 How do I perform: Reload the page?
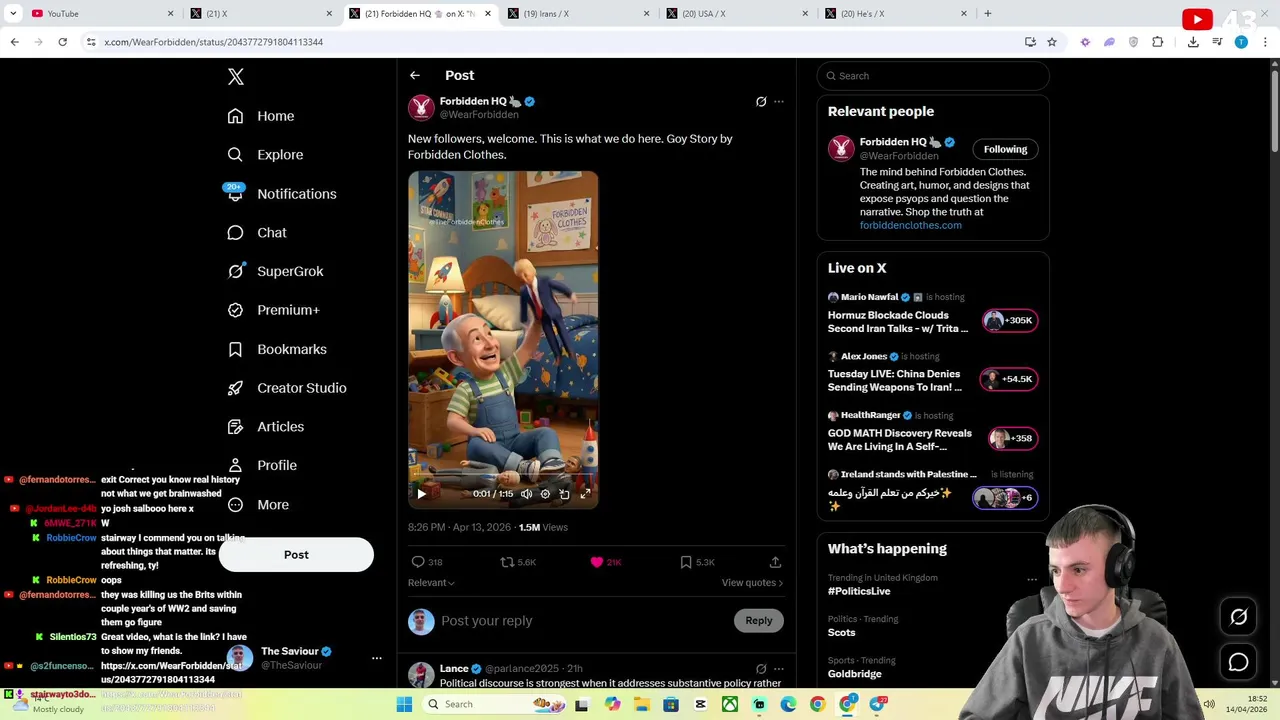(62, 42)
